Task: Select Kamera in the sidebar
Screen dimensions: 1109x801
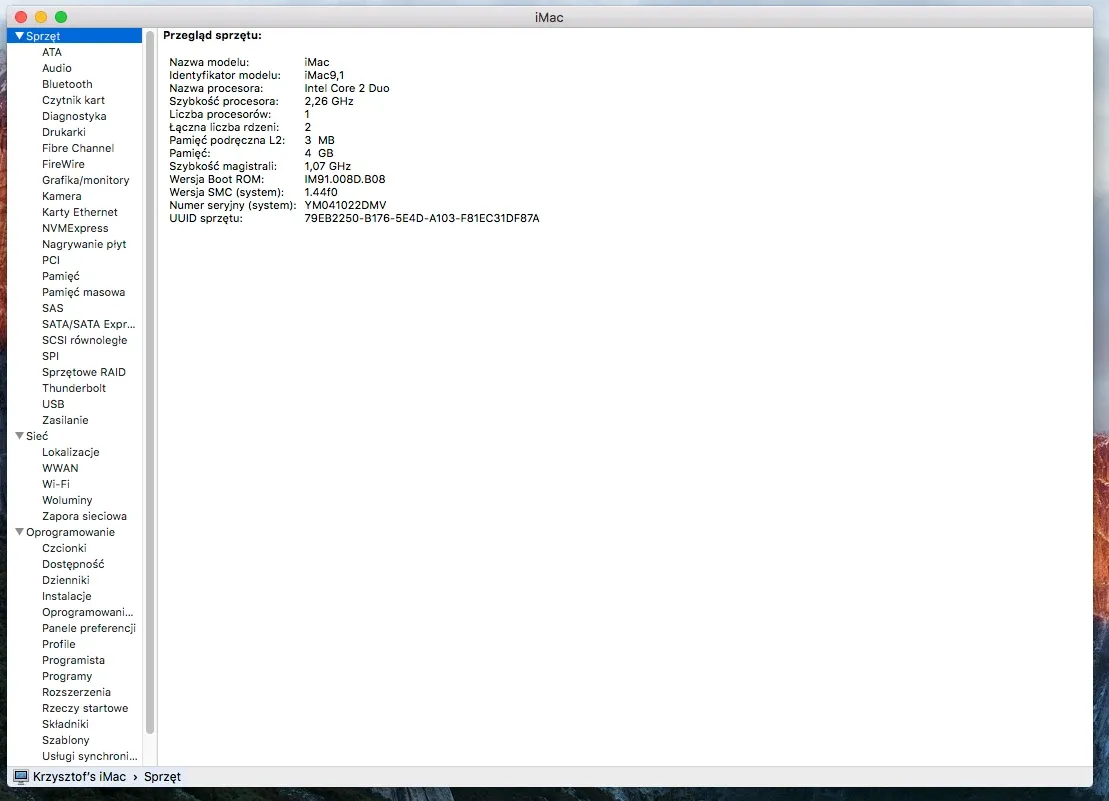Action: [x=62, y=197]
